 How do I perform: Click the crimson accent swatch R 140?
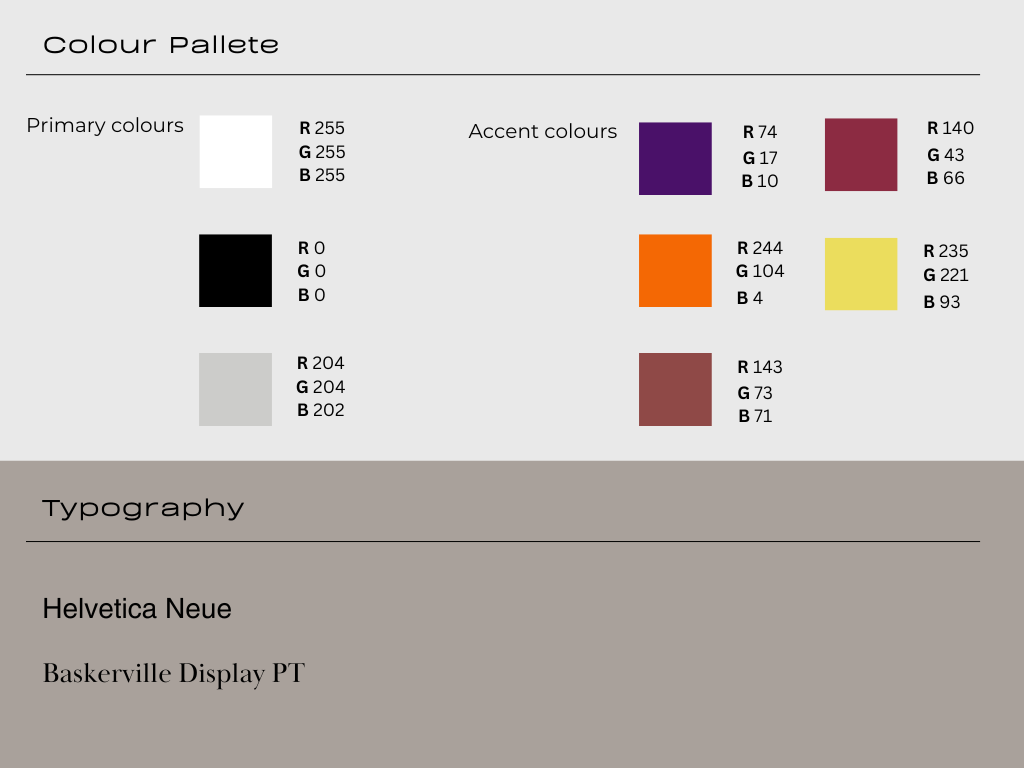tap(861, 155)
